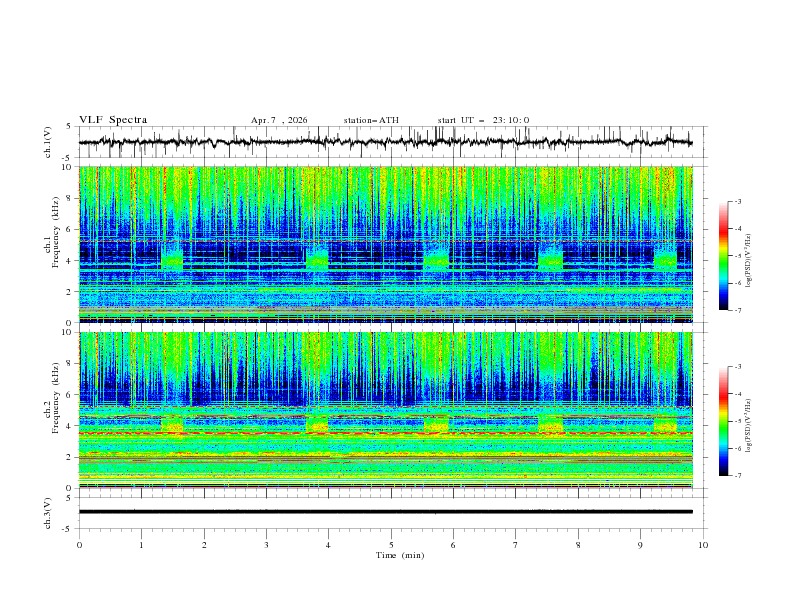Click the date text "Apr. 7, 2026"
The height and width of the screenshot is (612, 792).
pos(279,120)
